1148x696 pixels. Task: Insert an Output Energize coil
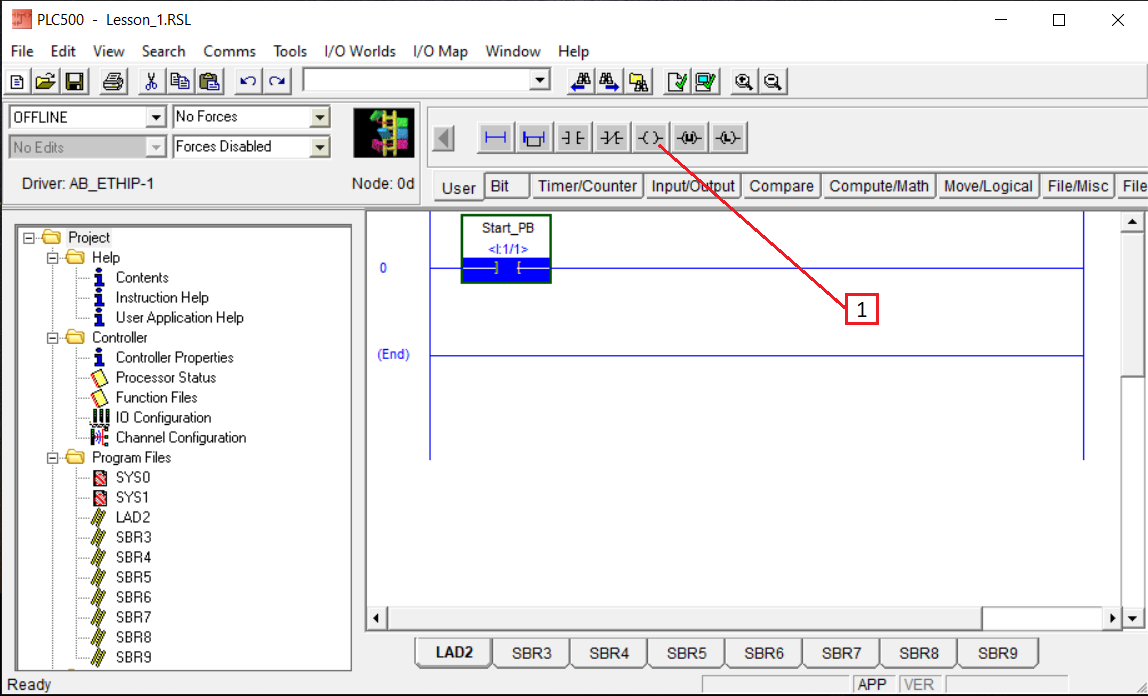pos(650,138)
